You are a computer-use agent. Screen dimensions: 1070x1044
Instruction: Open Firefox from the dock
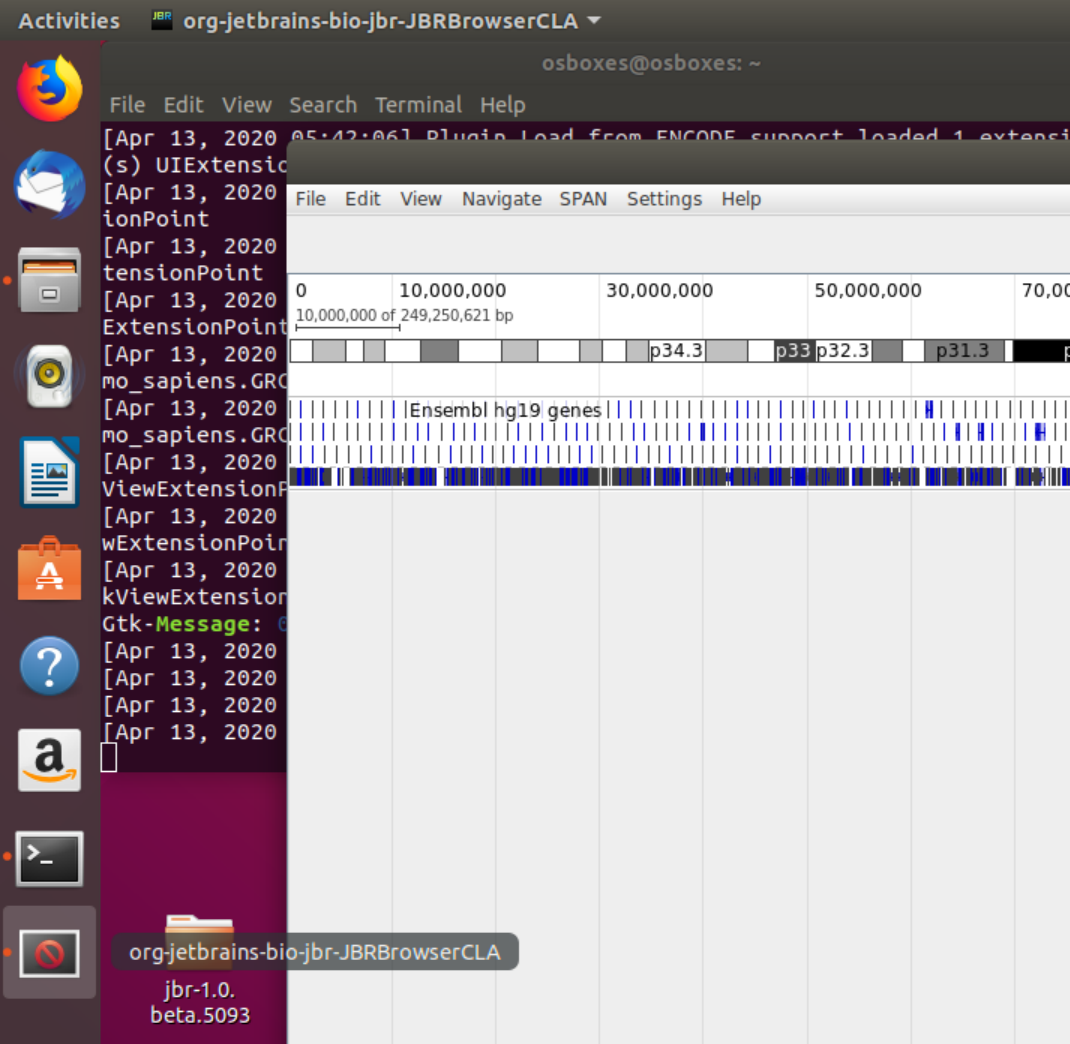pos(49,88)
